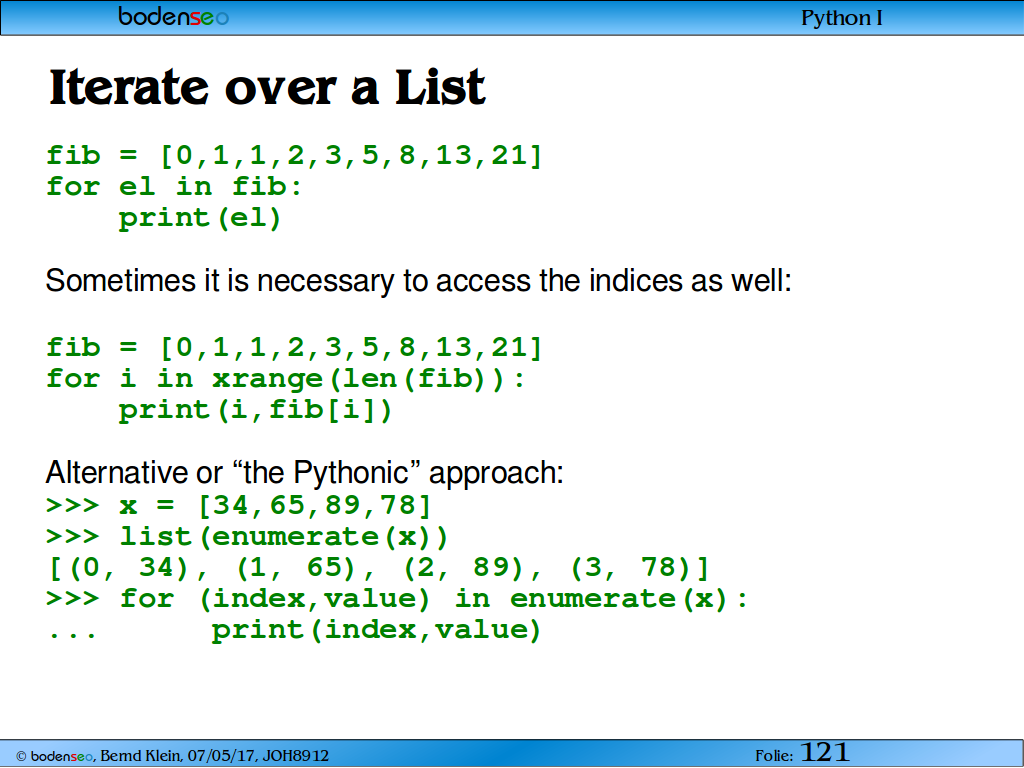1024x768 pixels.
Task: Click the 'for i in xrange(len(fib)):' line
Action: pos(285,379)
